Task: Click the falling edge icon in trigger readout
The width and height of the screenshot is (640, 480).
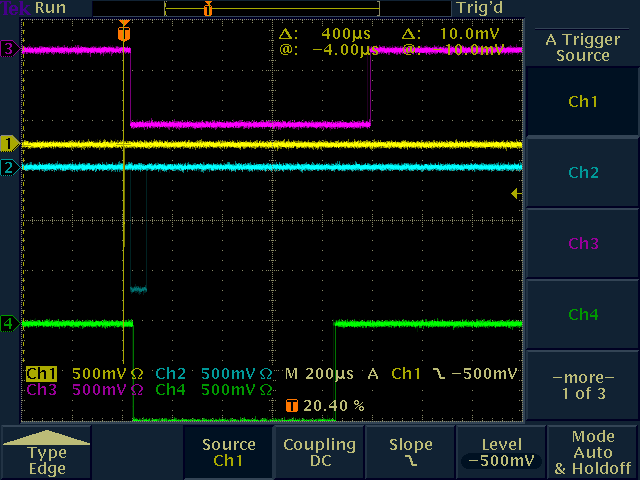Action: click(439, 373)
